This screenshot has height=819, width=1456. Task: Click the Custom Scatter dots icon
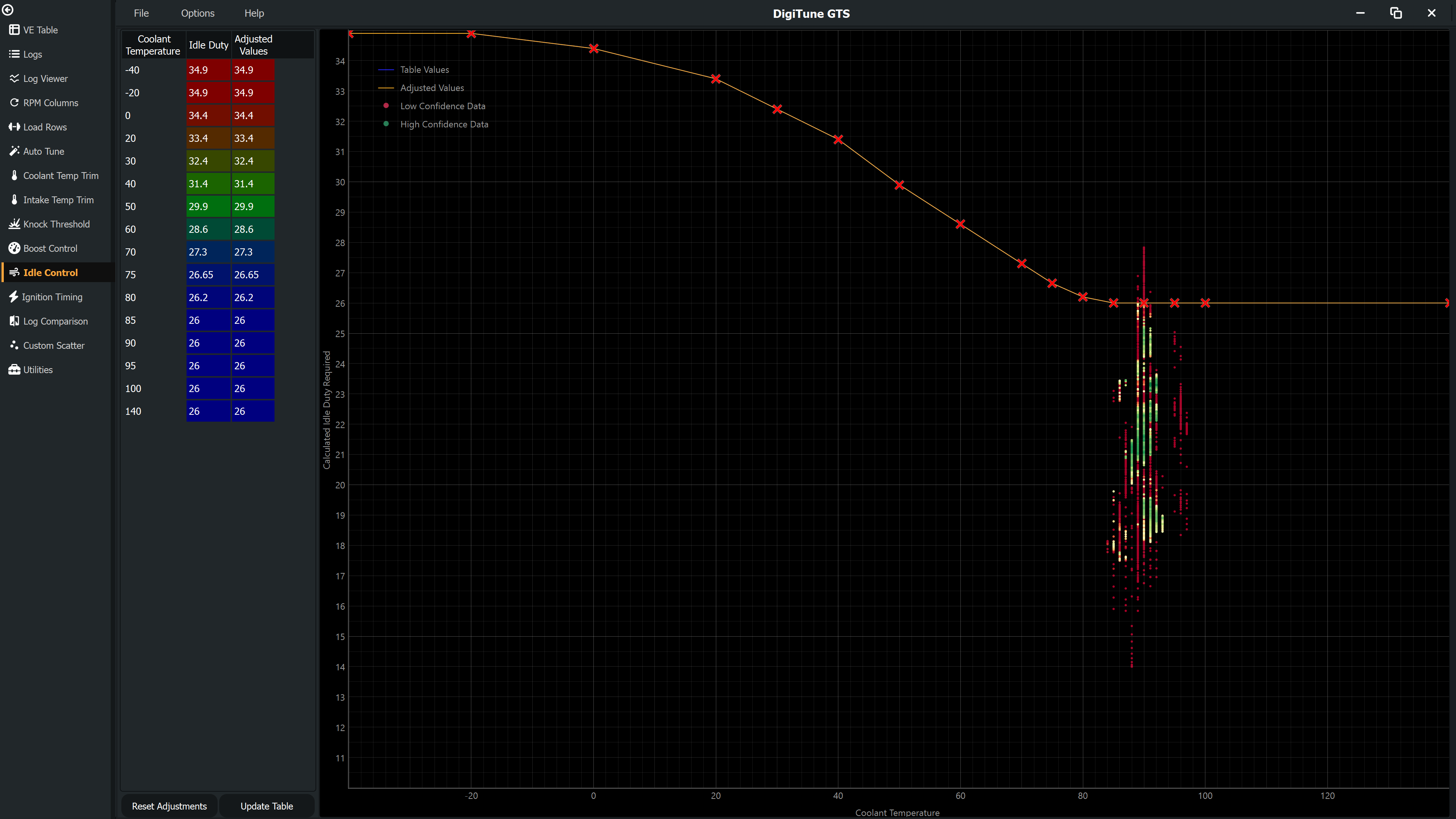pyautogui.click(x=14, y=345)
